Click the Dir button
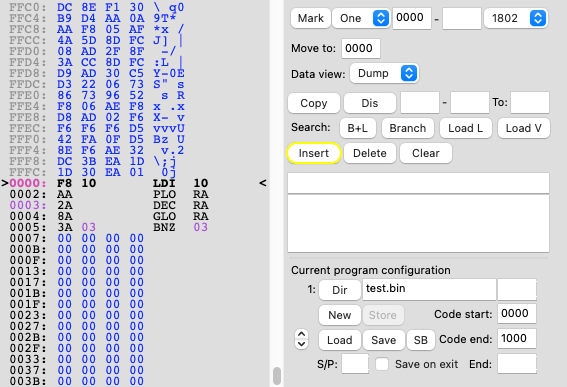This screenshot has width=567, height=387. 340,290
